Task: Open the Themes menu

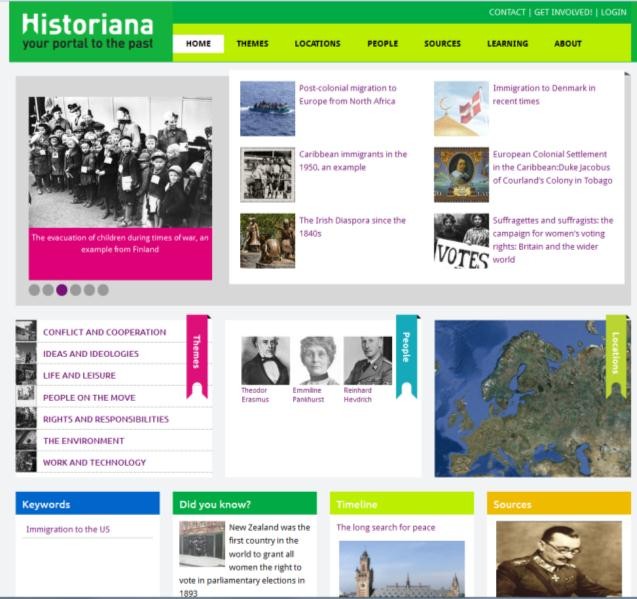Action: [252, 44]
